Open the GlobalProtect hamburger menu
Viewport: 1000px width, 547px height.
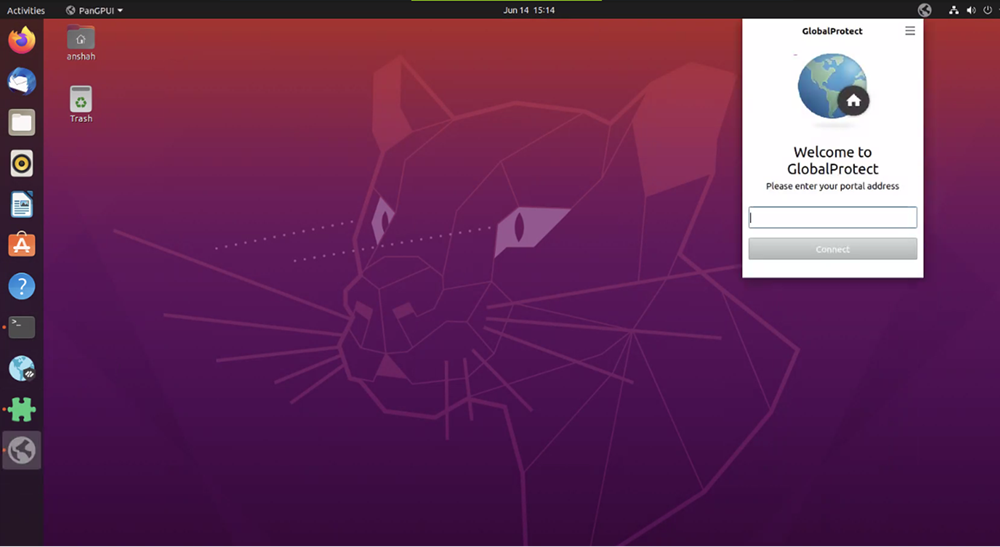point(909,31)
